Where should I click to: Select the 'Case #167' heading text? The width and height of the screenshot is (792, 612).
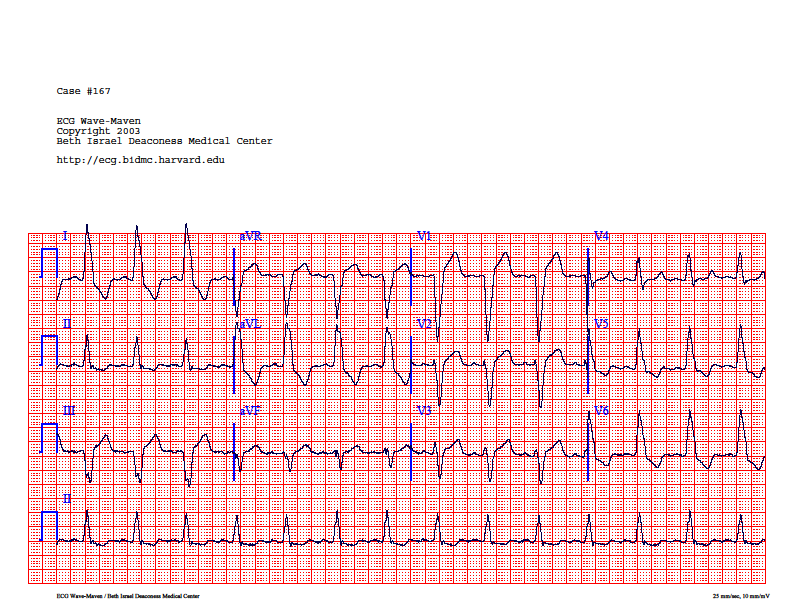pos(83,91)
